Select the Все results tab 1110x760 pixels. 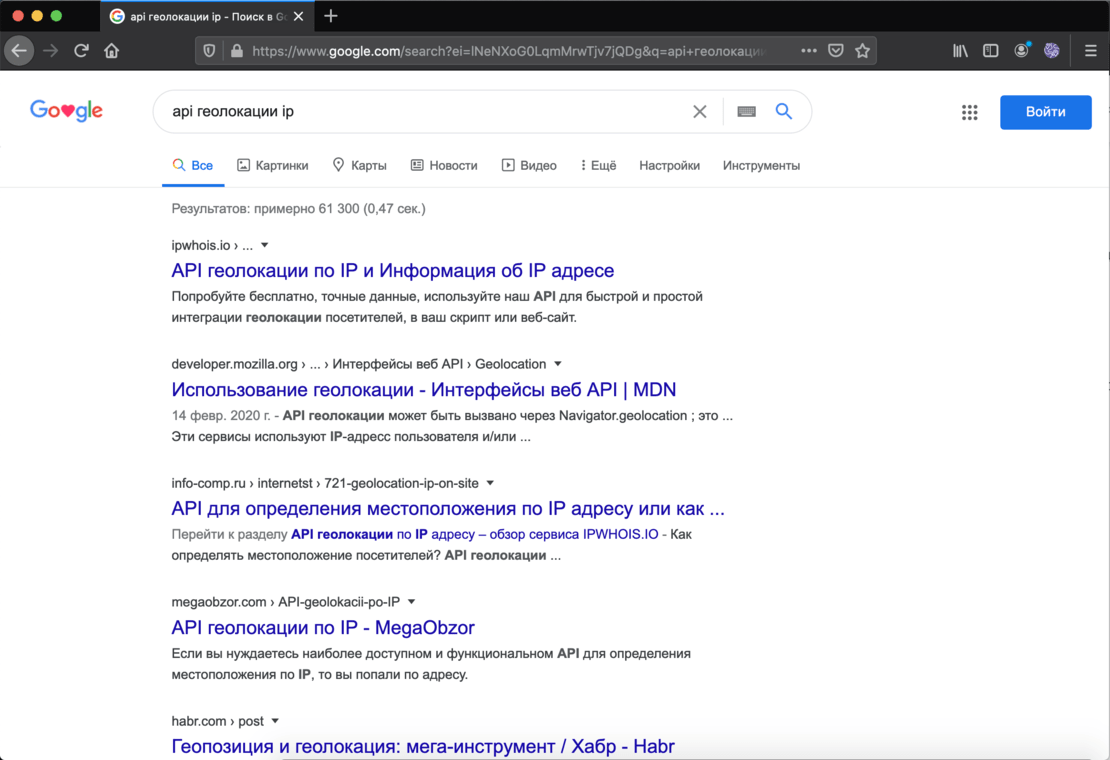point(193,166)
